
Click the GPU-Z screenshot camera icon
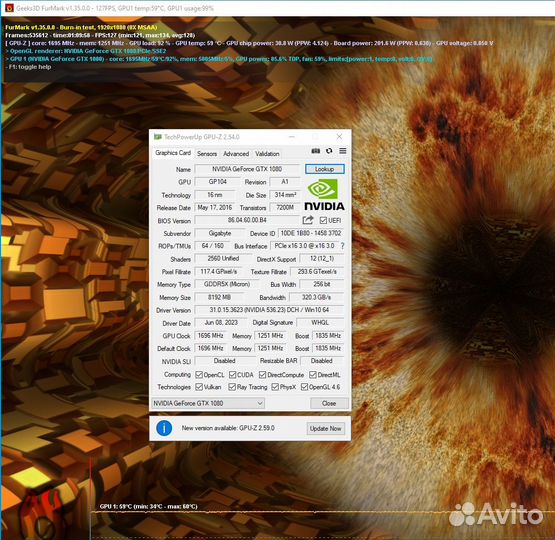point(316,151)
